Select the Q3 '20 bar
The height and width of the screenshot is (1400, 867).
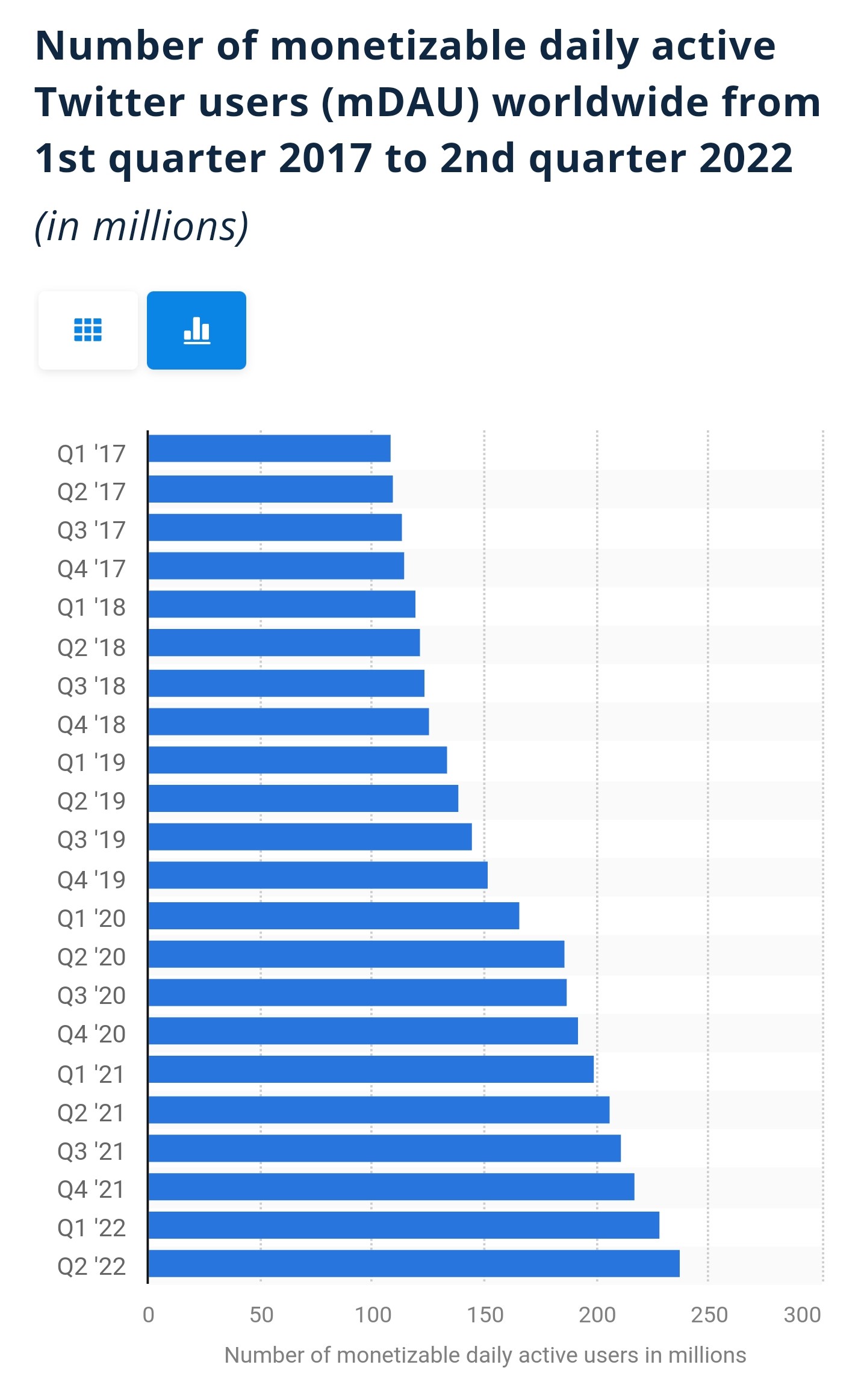(358, 993)
